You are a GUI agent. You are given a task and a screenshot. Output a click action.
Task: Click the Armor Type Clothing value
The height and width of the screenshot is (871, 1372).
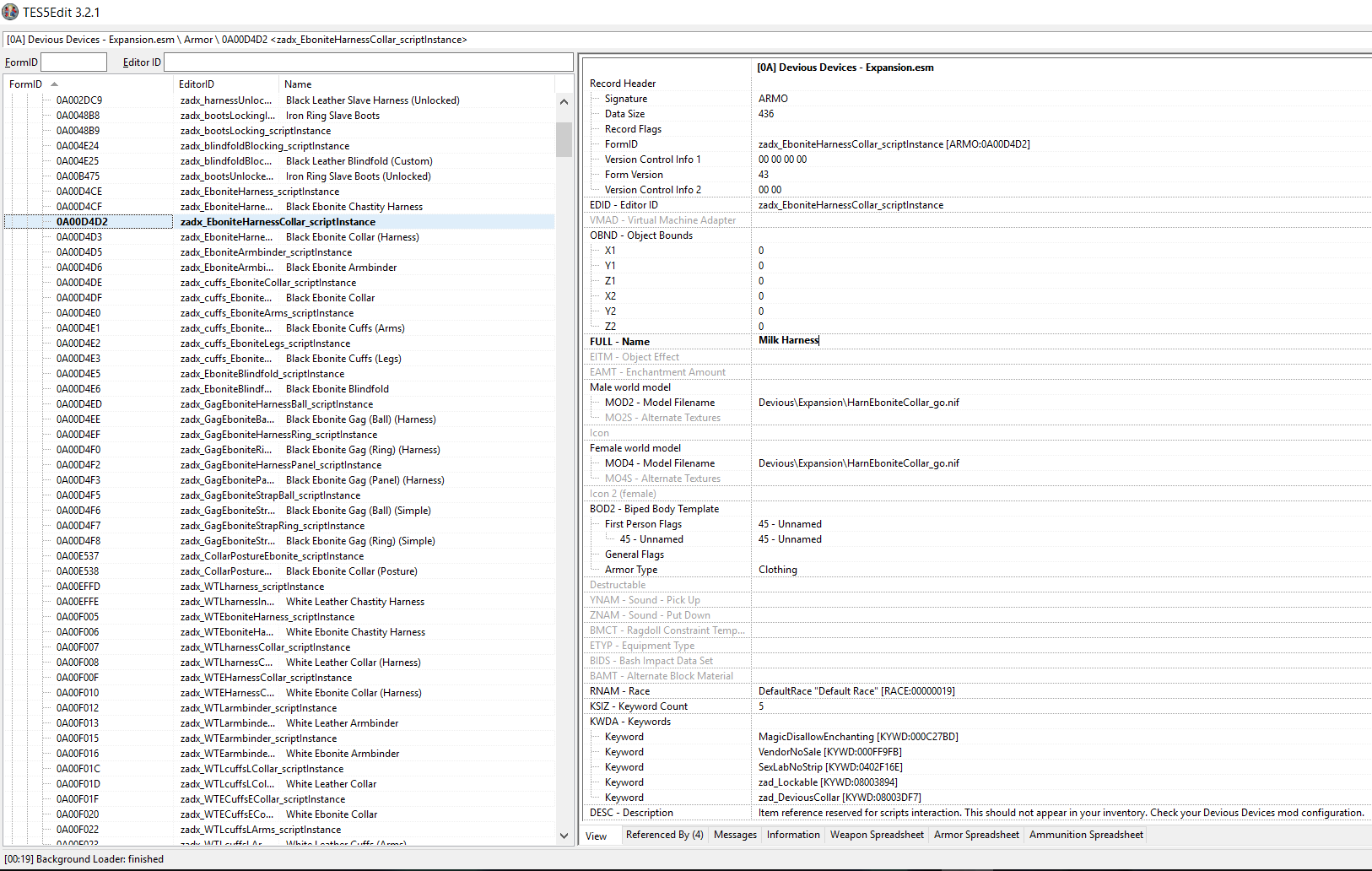tap(777, 570)
